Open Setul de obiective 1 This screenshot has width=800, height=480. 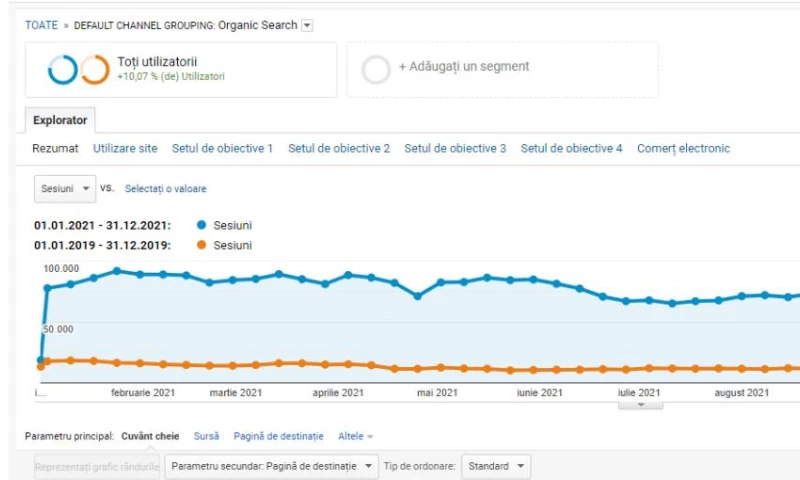coord(222,148)
